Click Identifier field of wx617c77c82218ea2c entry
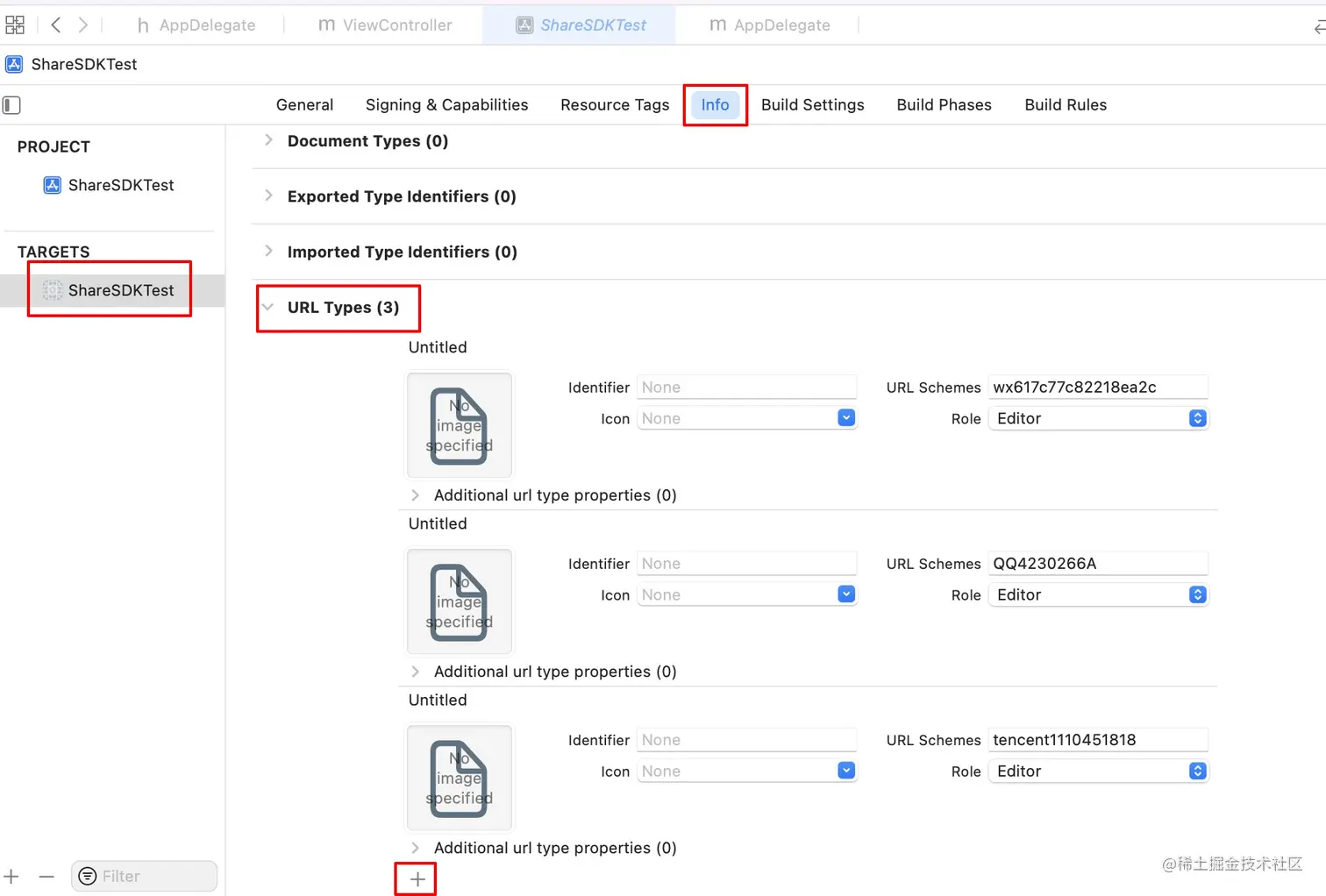The width and height of the screenshot is (1326, 896). (746, 388)
